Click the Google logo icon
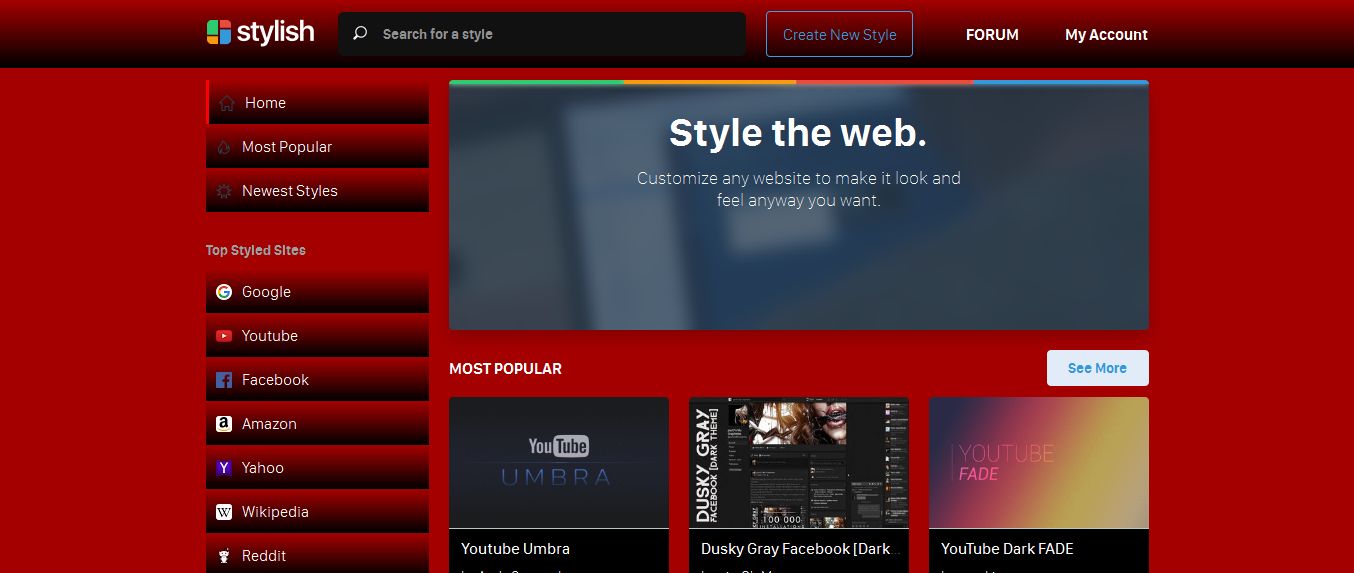The image size is (1354, 573). point(224,292)
